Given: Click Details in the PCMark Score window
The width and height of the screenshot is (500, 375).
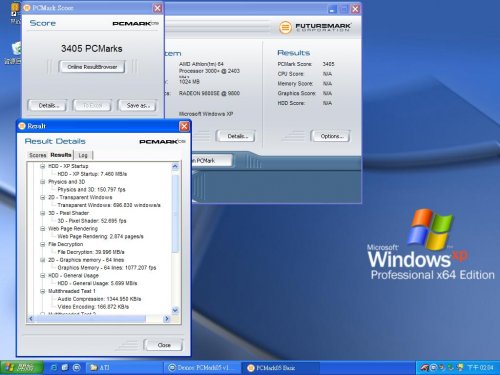Looking at the screenshot, I should coord(48,106).
